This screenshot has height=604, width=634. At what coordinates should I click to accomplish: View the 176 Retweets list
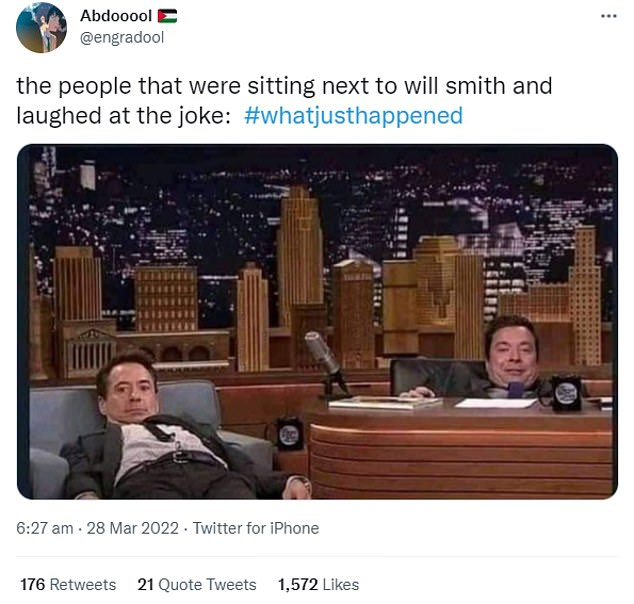click(68, 584)
